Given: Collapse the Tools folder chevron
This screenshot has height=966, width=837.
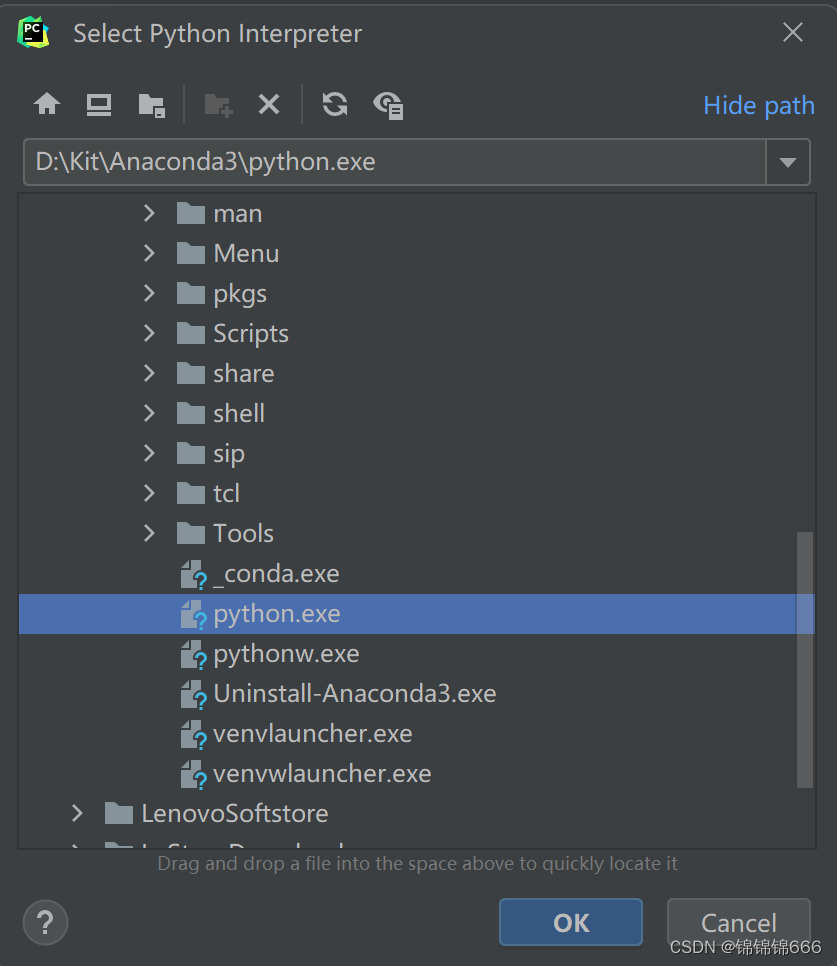Looking at the screenshot, I should tap(148, 533).
